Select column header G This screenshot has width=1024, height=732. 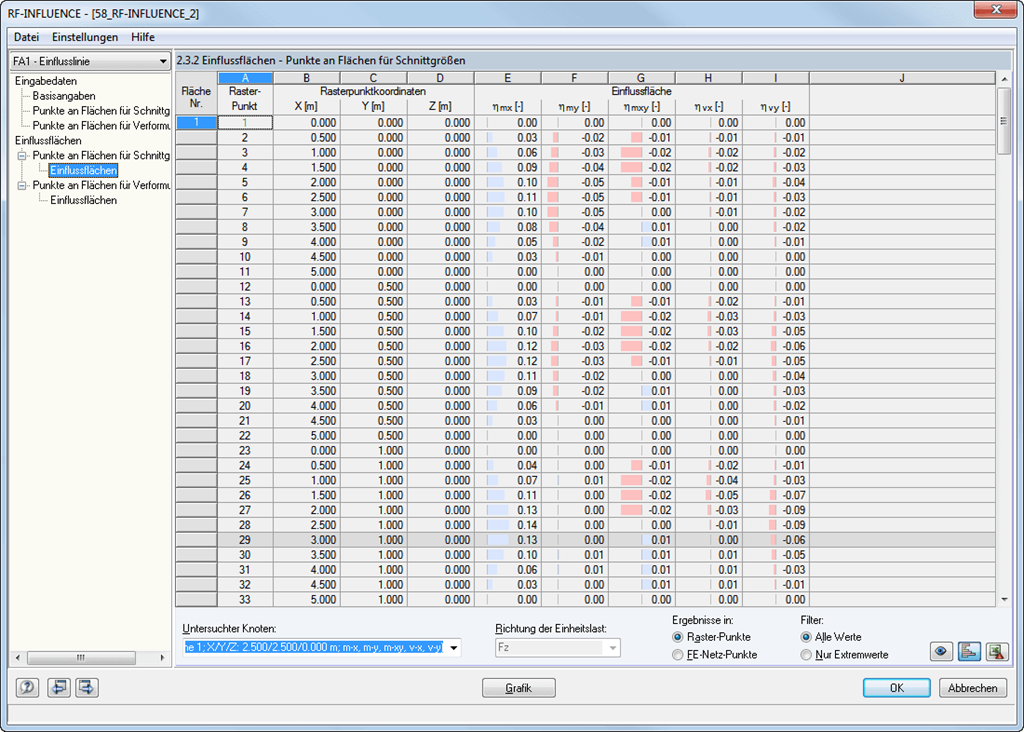641,78
